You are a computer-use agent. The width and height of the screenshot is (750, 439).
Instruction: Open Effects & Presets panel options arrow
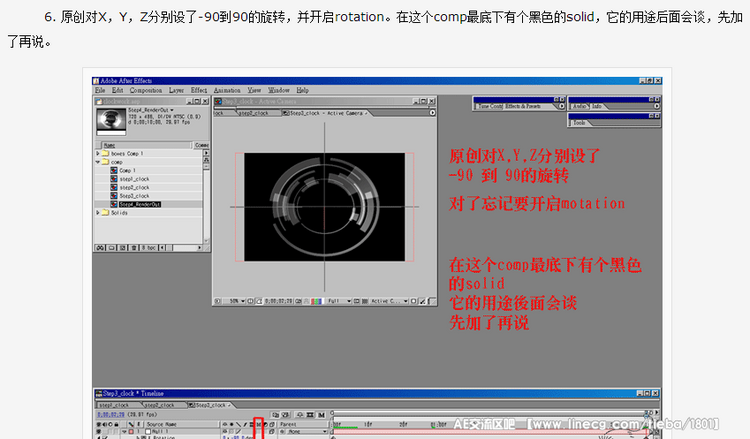[562, 106]
